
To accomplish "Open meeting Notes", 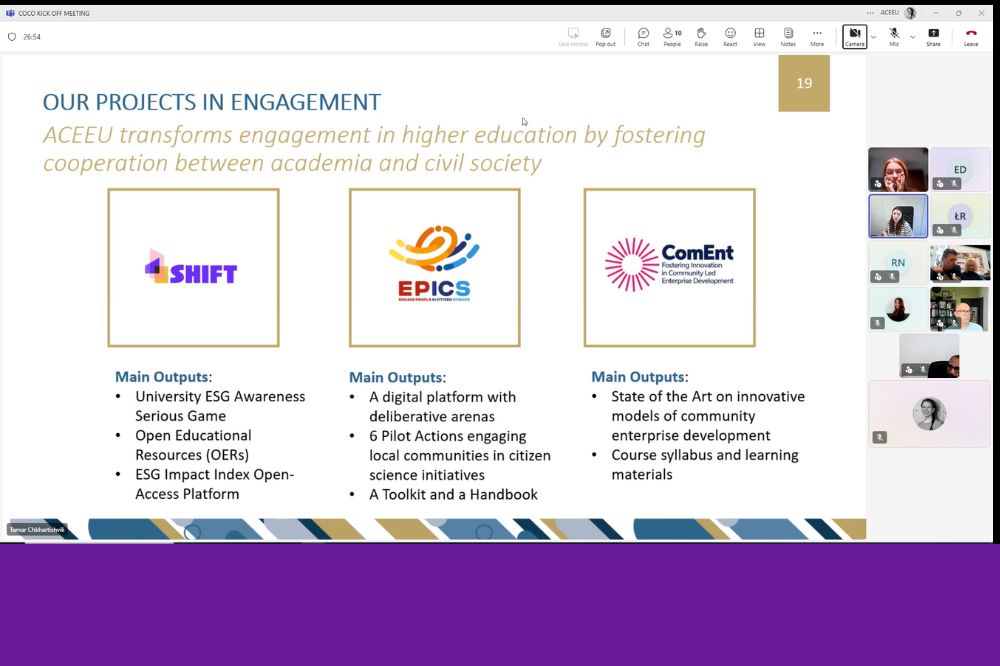I will (x=788, y=37).
